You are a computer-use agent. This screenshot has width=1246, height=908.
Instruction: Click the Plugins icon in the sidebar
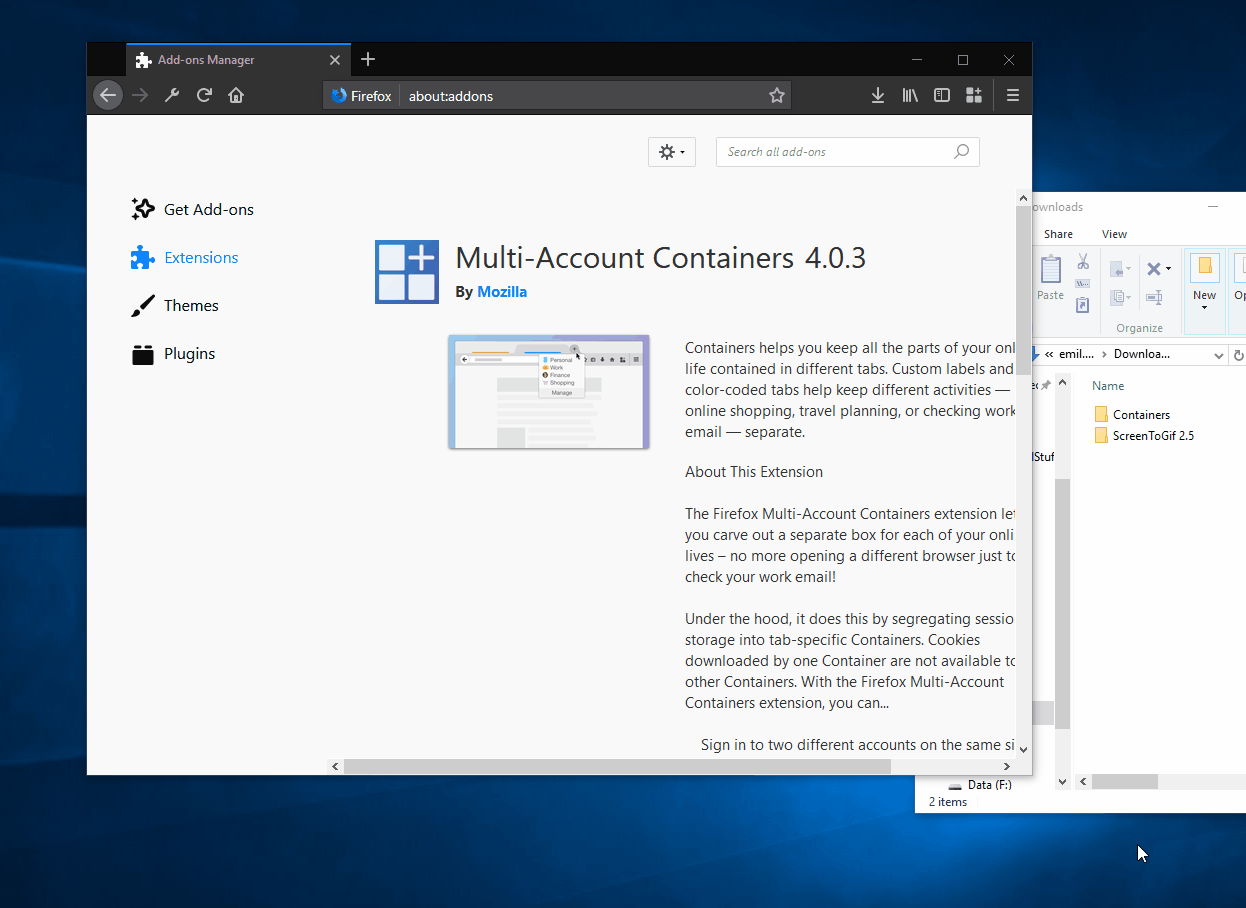(142, 353)
